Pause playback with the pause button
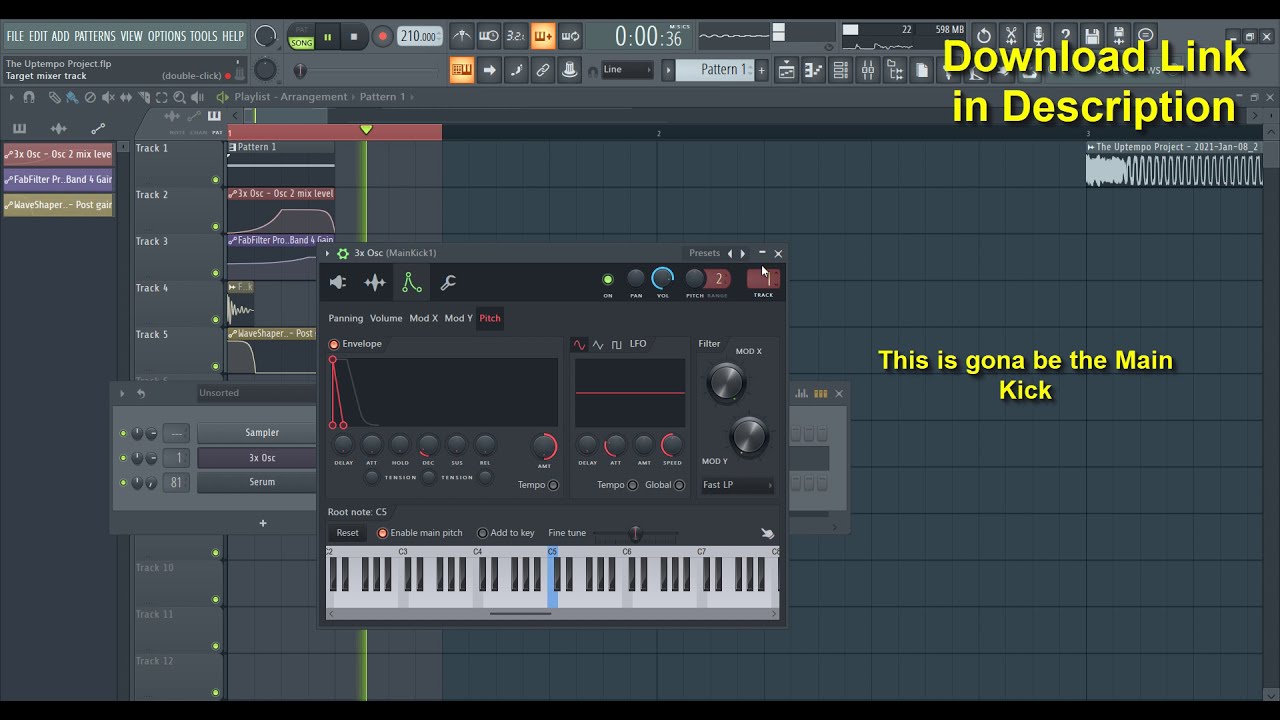Viewport: 1280px width, 720px height. point(327,37)
